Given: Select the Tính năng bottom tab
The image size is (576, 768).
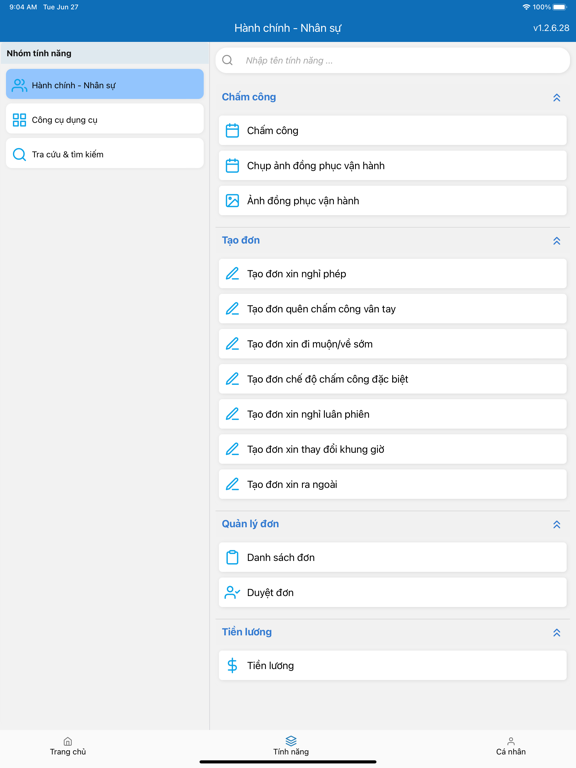Looking at the screenshot, I should click(291, 746).
